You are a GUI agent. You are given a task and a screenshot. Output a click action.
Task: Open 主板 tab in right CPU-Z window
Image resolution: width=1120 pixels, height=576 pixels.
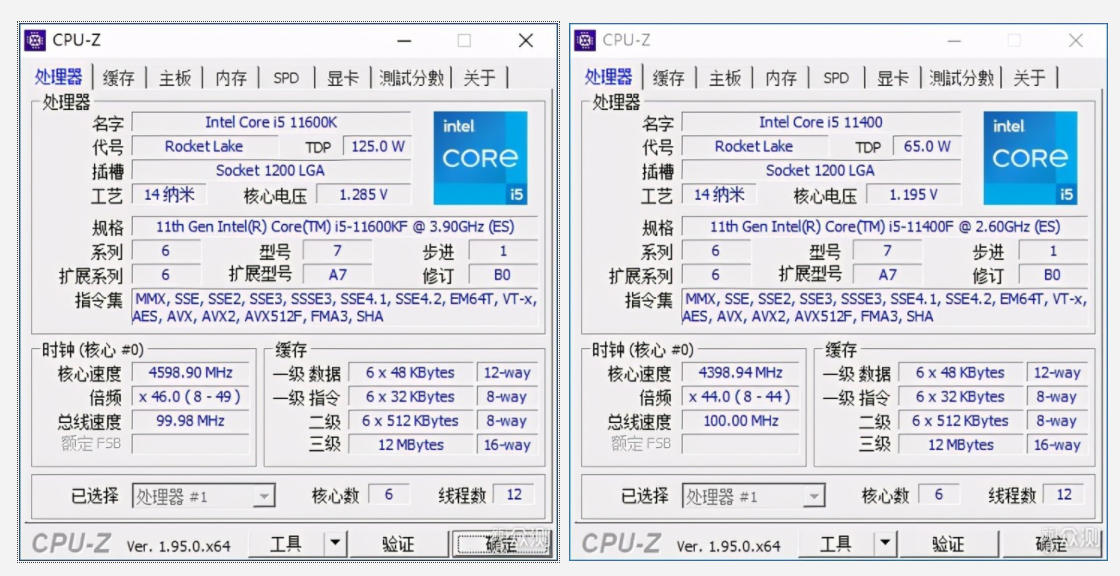tap(725, 78)
